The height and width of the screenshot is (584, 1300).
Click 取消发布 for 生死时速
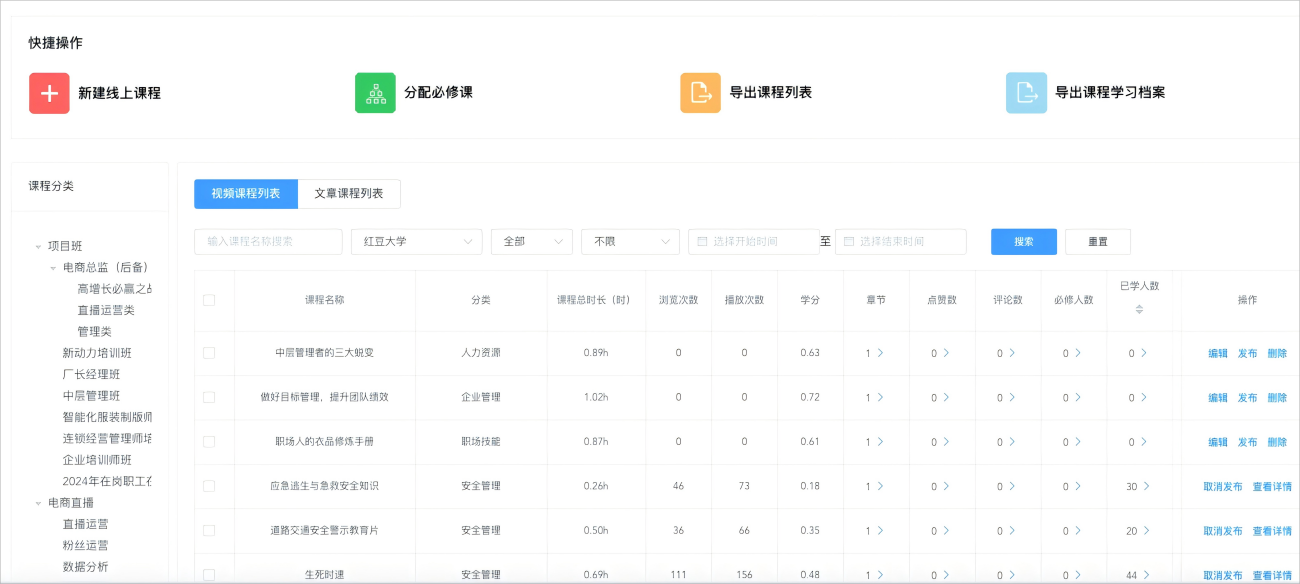click(x=1223, y=574)
